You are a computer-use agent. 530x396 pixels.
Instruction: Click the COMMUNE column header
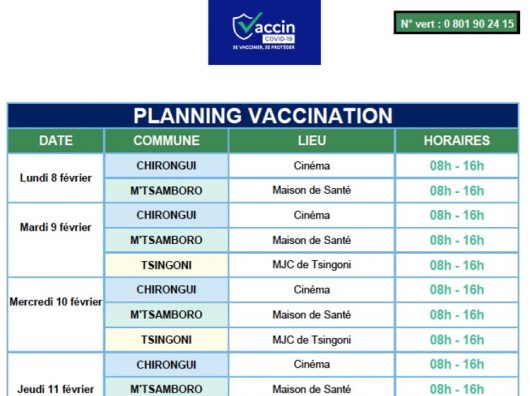pyautogui.click(x=166, y=141)
